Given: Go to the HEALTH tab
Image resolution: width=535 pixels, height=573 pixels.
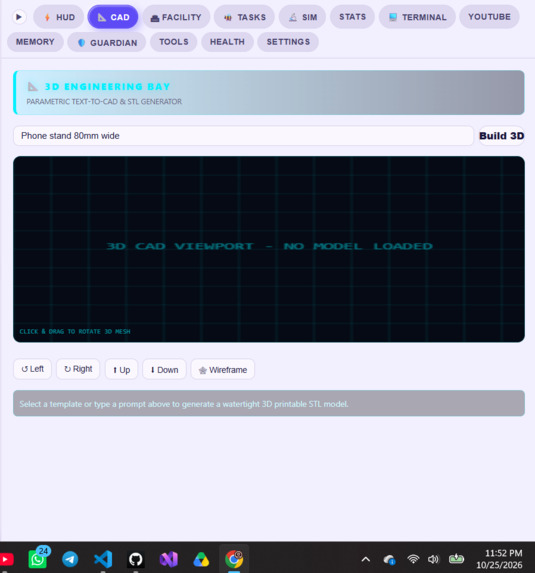Looking at the screenshot, I should click(x=227, y=42).
